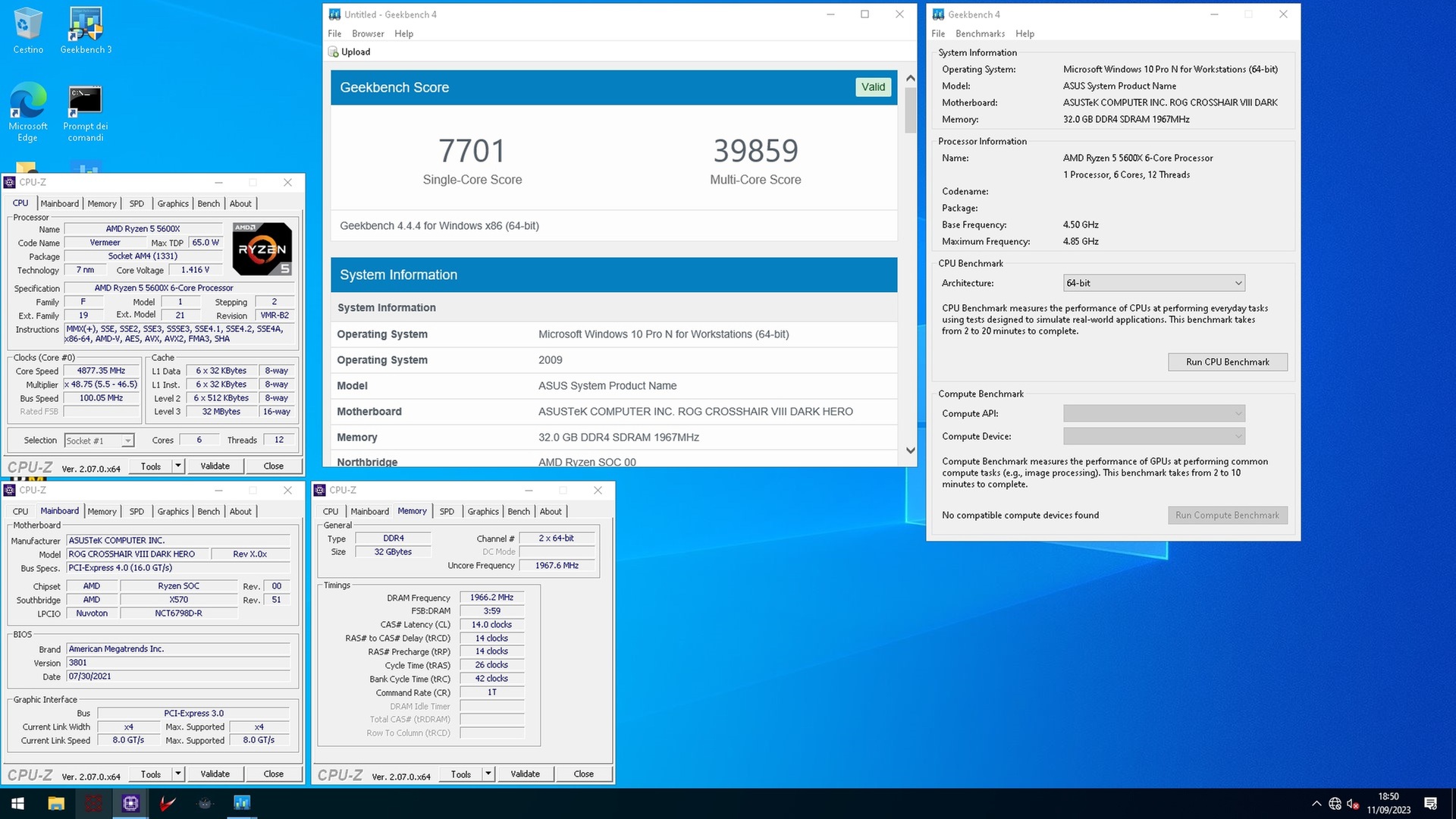Screen dimensions: 1456x819
Task: Click Validate in the CPU-Z CPU window
Action: pos(215,466)
